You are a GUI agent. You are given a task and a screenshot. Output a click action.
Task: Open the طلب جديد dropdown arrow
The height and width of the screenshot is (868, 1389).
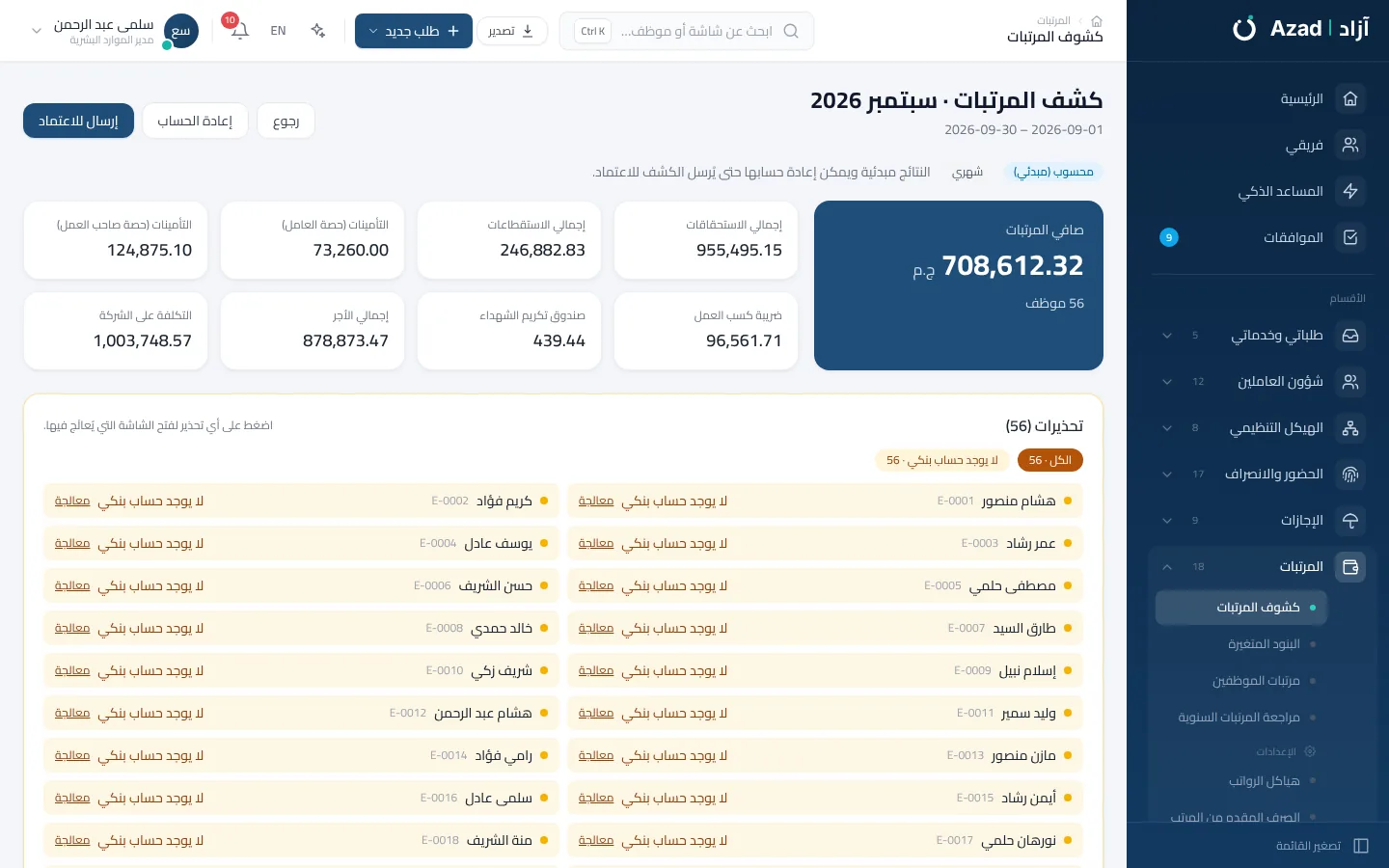(x=373, y=31)
